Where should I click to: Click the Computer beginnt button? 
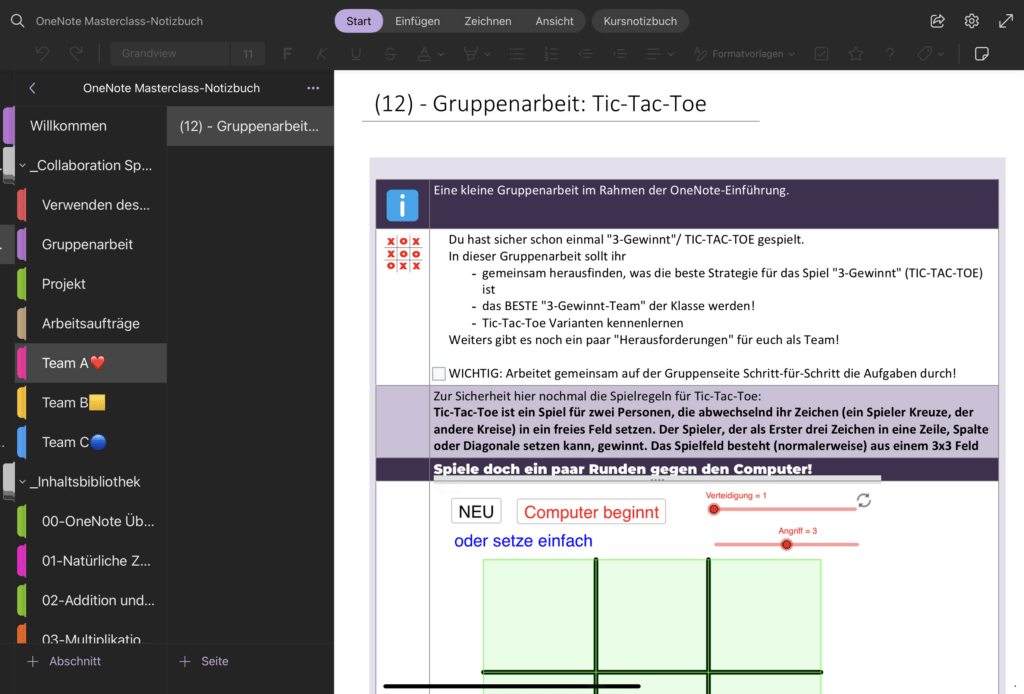tap(591, 512)
